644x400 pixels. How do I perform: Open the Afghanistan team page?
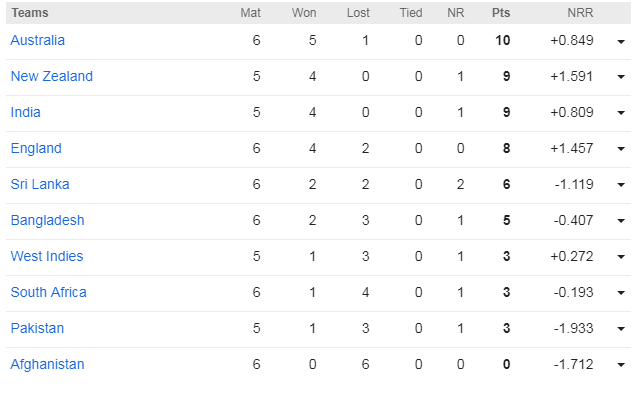47,365
